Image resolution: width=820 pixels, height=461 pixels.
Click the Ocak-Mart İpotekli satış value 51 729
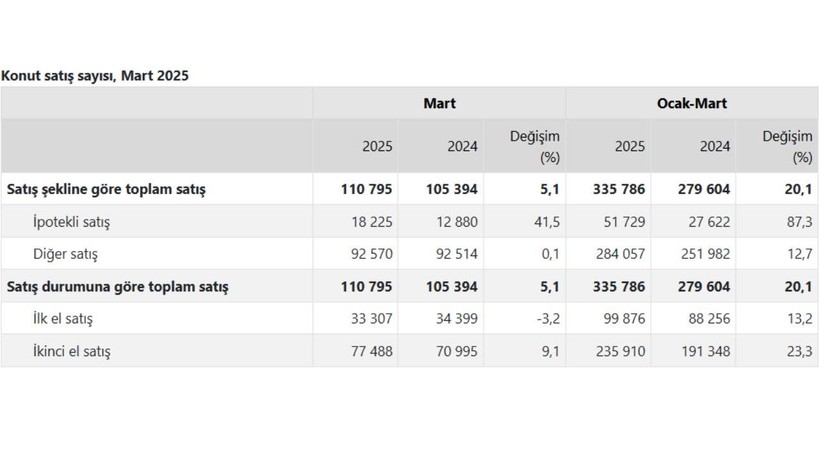(x=624, y=222)
